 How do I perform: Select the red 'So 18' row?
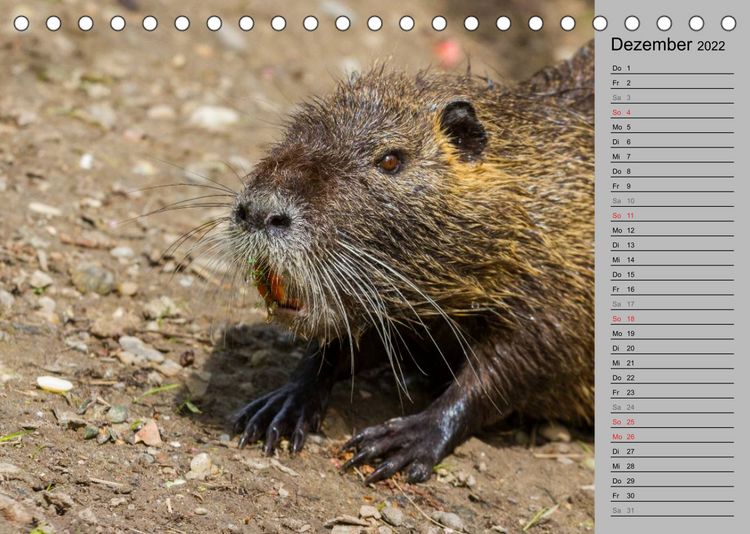[x=672, y=319]
